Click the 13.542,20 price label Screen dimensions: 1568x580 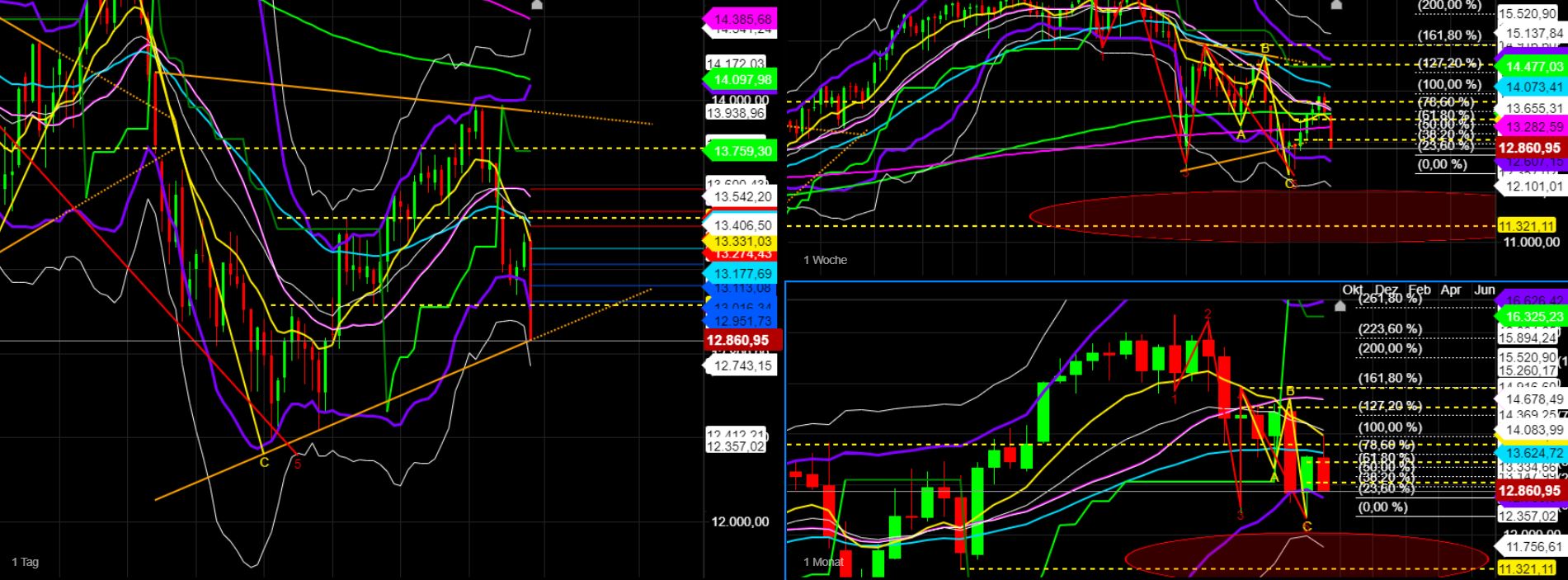pos(741,196)
